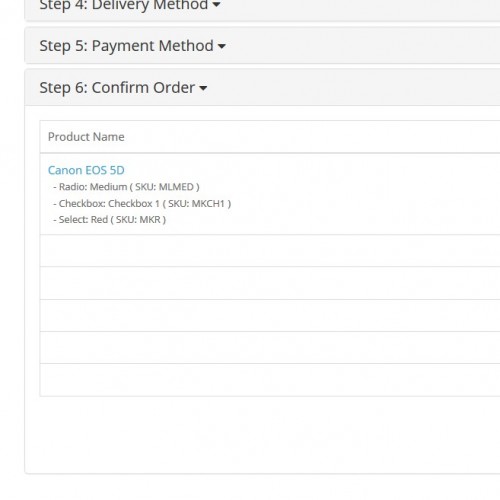The image size is (500, 500).
Task: Select the second empty order table row
Action: 270,283
